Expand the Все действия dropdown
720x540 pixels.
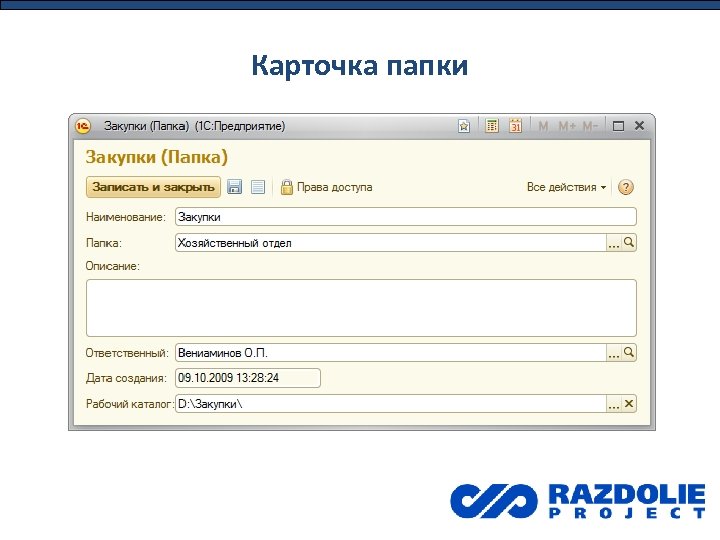tap(566, 187)
